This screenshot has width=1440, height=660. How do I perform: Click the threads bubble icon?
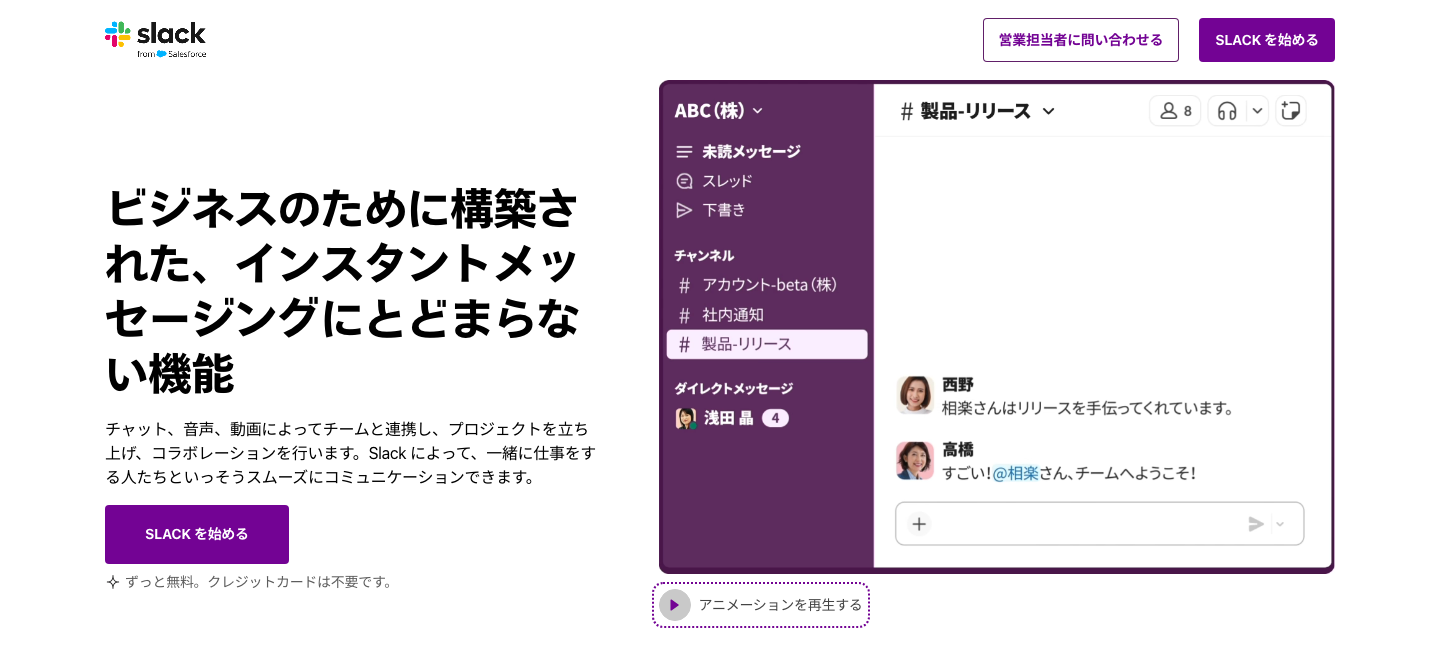(x=684, y=181)
